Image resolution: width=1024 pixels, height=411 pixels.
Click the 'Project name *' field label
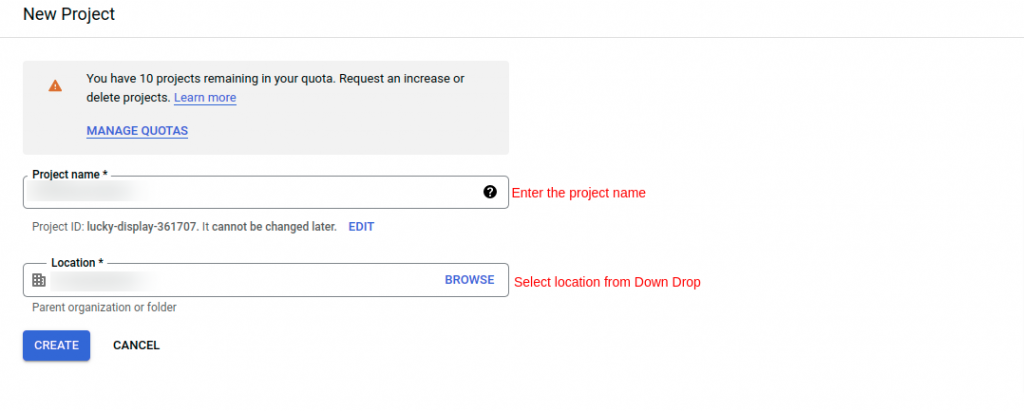pyautogui.click(x=70, y=174)
